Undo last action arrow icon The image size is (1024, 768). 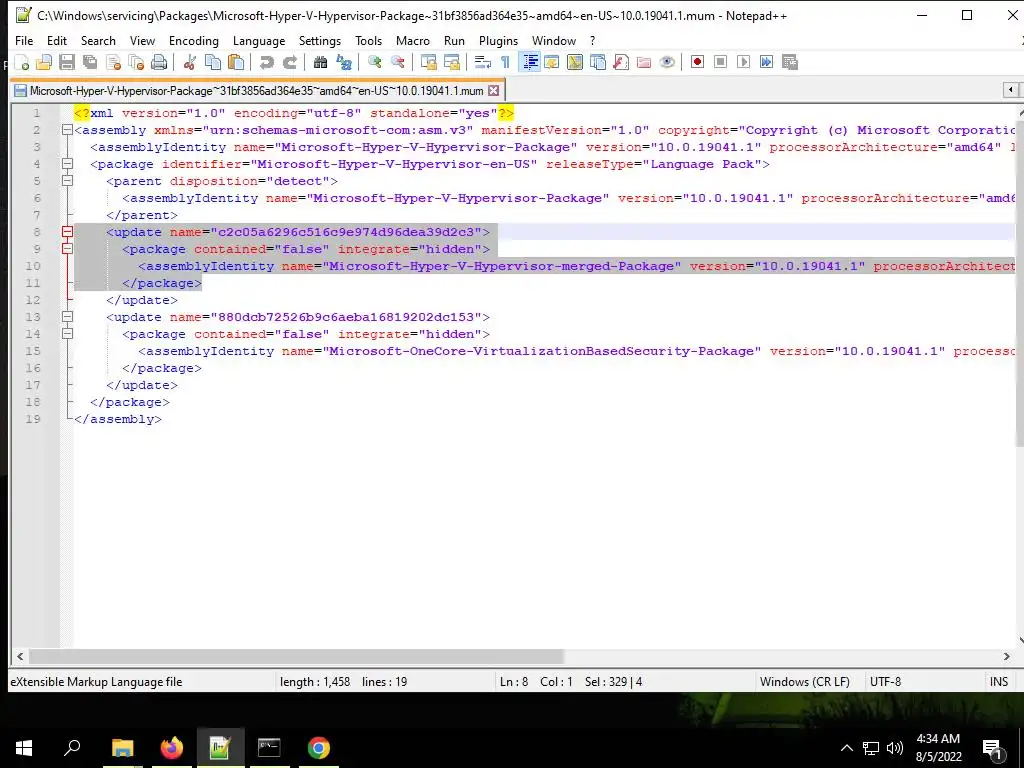pos(266,62)
